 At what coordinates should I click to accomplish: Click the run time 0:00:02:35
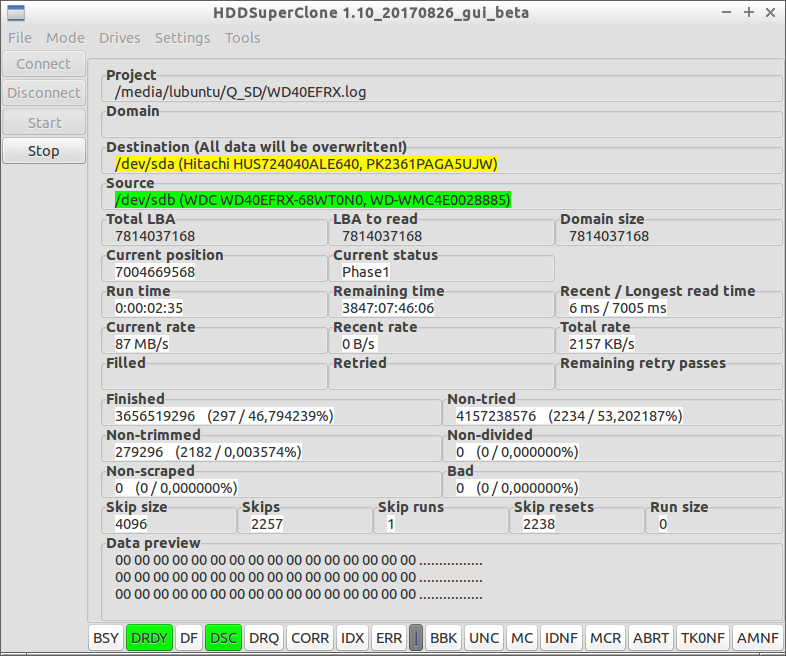point(149,308)
